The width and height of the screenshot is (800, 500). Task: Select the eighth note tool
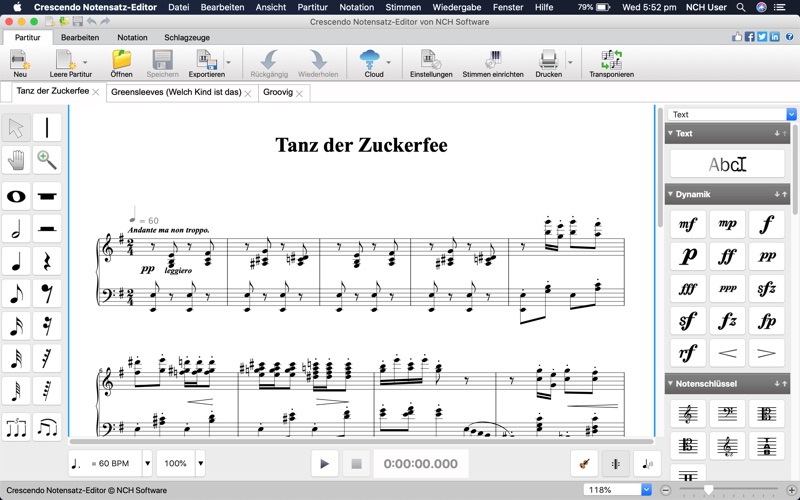point(16,293)
